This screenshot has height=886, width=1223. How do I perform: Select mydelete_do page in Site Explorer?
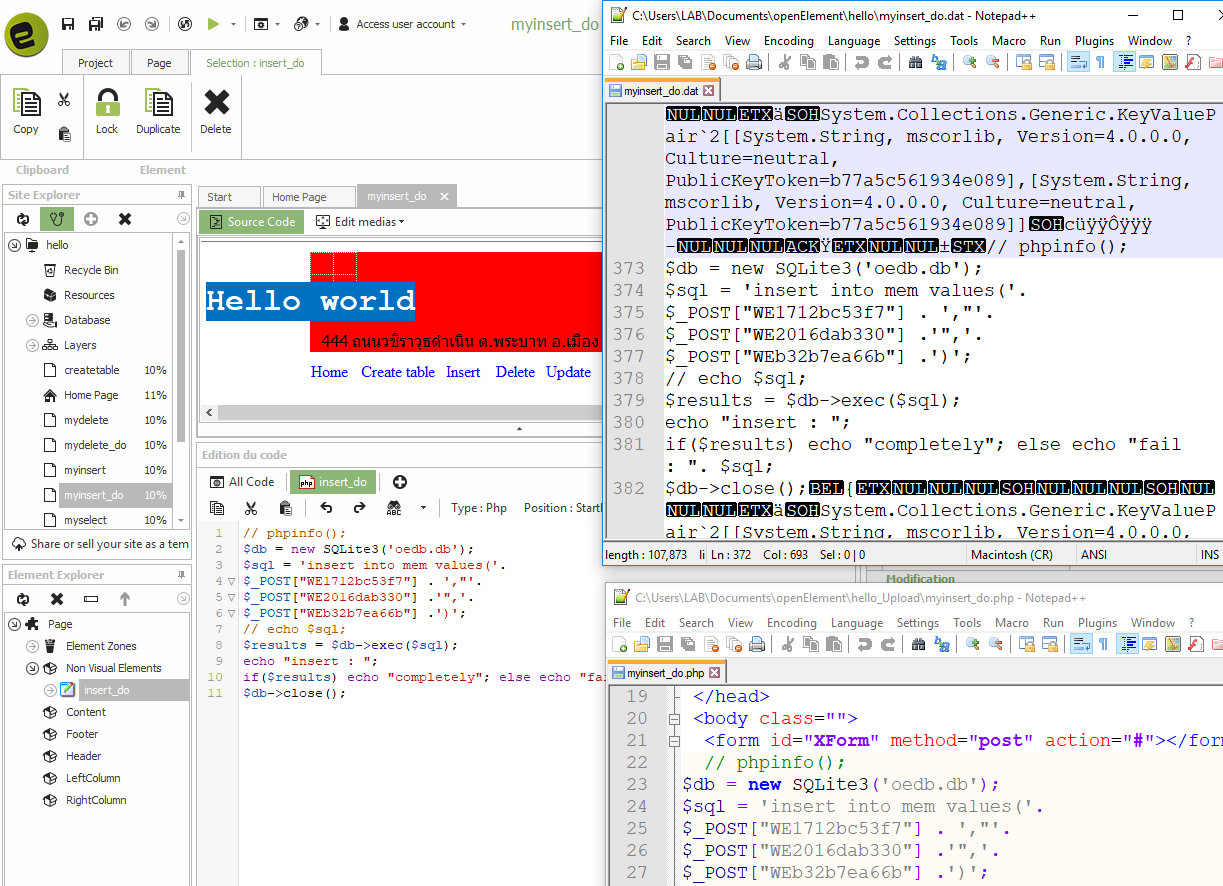click(x=95, y=445)
